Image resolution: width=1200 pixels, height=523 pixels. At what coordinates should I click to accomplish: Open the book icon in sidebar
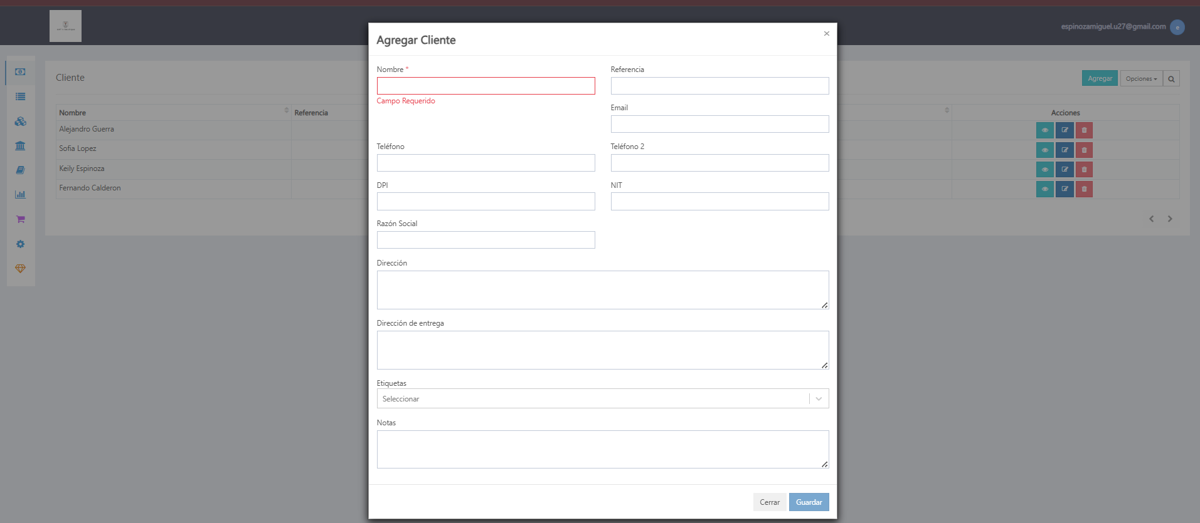(20, 170)
